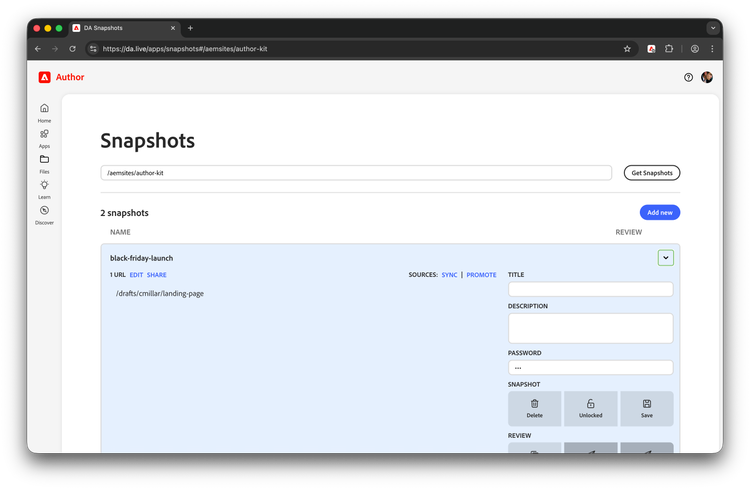The height and width of the screenshot is (489, 750).
Task: Click the SYNC sources link
Action: (449, 275)
